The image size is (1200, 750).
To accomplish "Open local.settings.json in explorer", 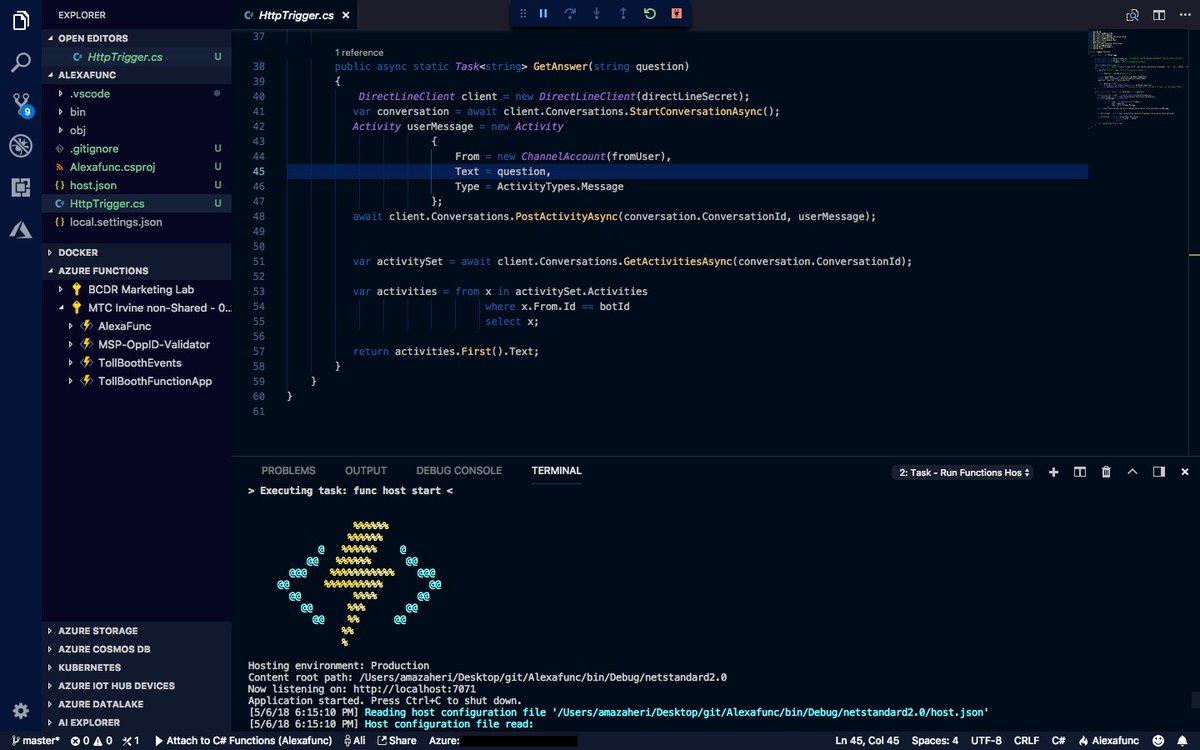I will (x=137, y=222).
